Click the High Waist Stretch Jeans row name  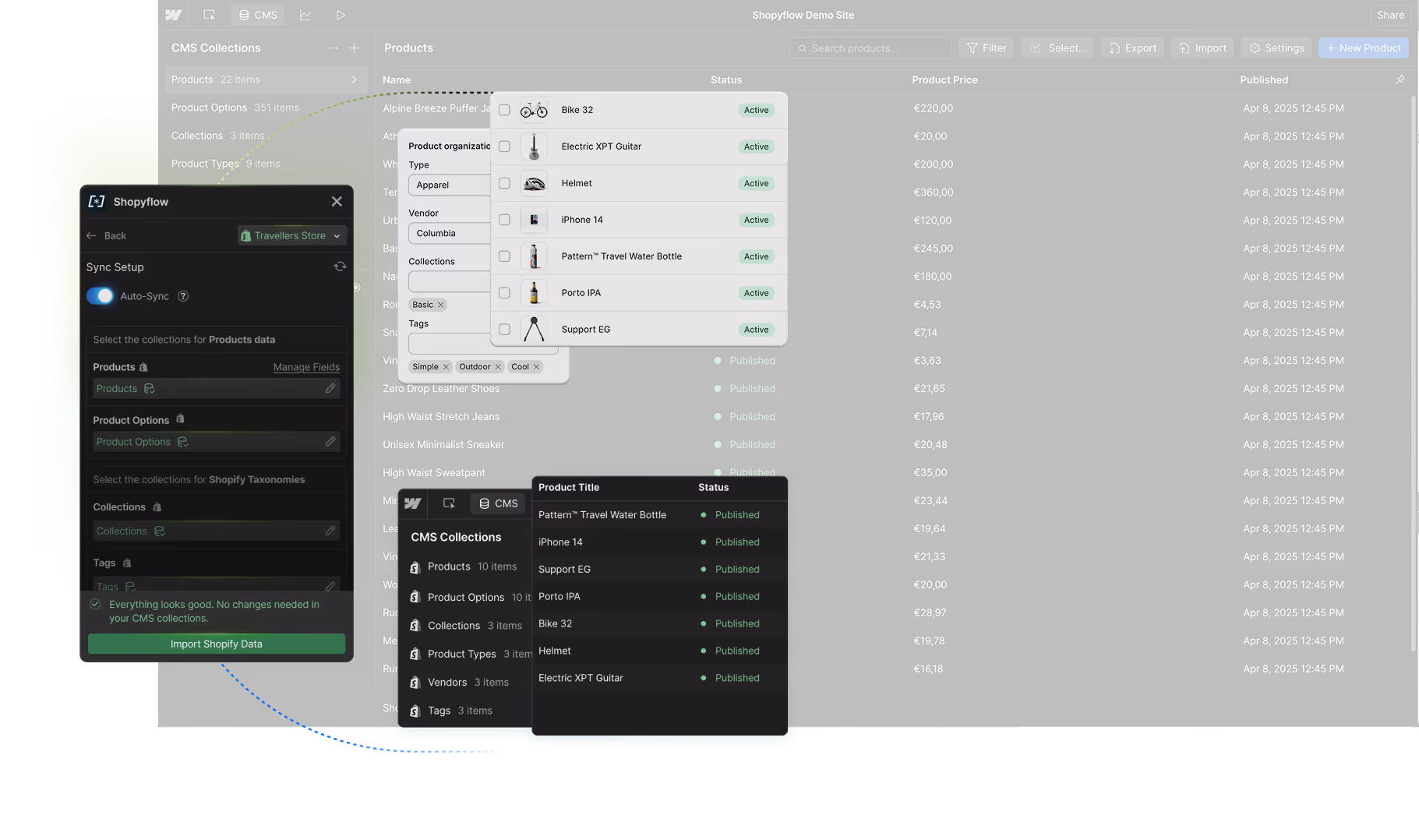(x=441, y=417)
